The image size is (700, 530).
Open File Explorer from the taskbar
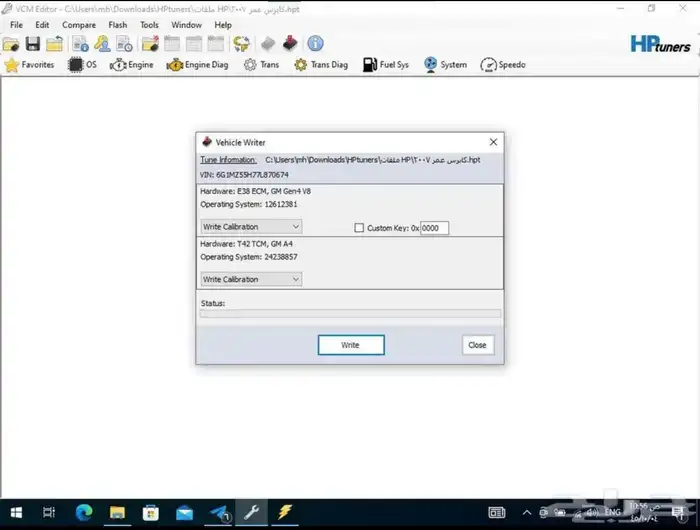(117, 513)
